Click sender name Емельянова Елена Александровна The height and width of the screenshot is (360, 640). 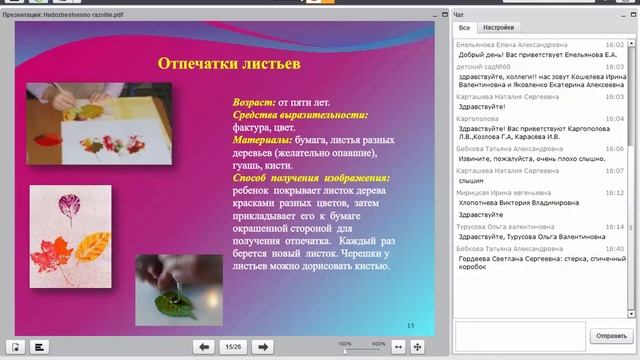coord(511,44)
